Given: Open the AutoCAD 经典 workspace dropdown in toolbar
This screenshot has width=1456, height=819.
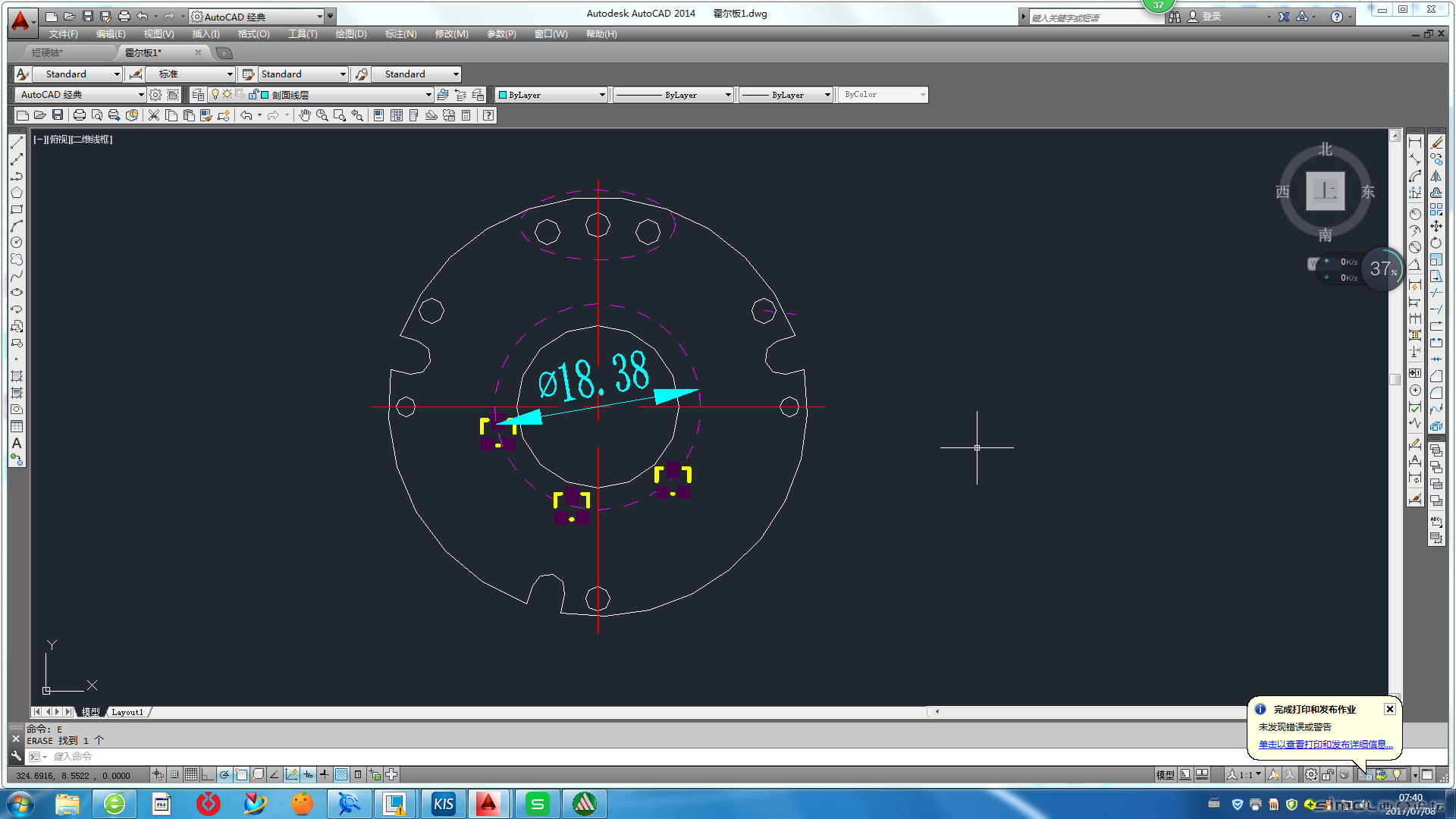Looking at the screenshot, I should click(x=80, y=95).
